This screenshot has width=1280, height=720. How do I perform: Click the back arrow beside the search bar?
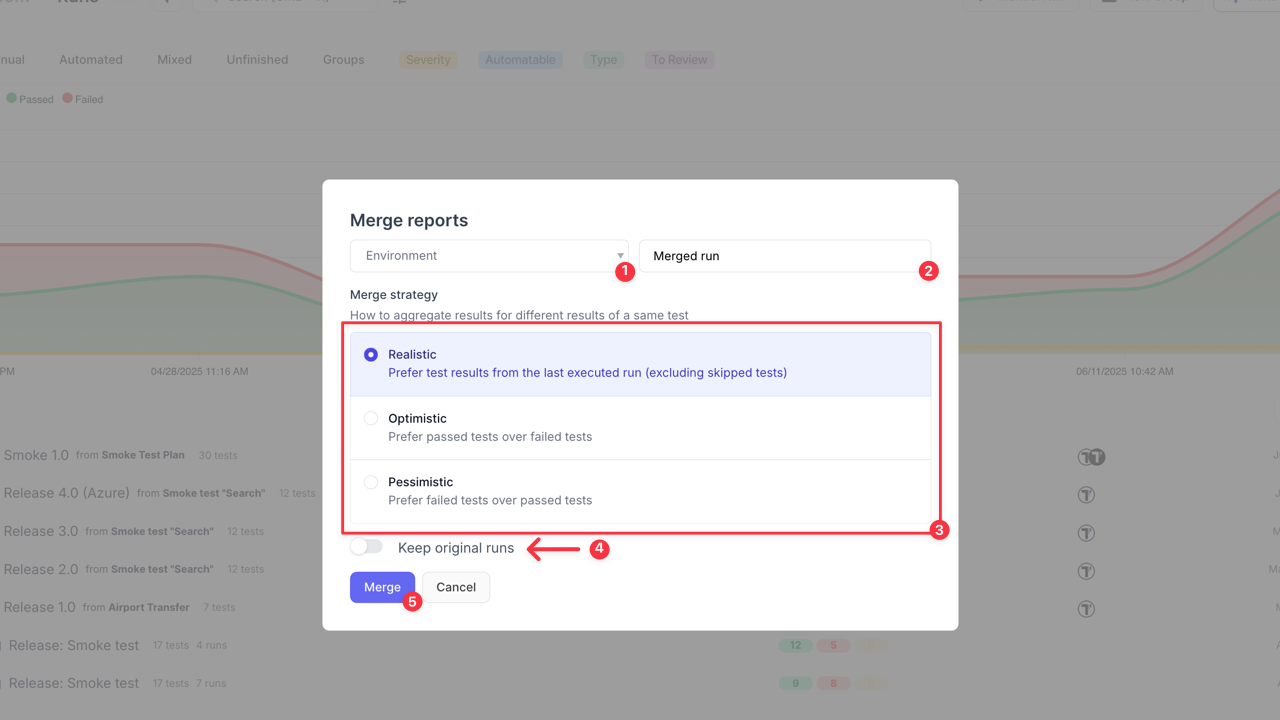166,3
